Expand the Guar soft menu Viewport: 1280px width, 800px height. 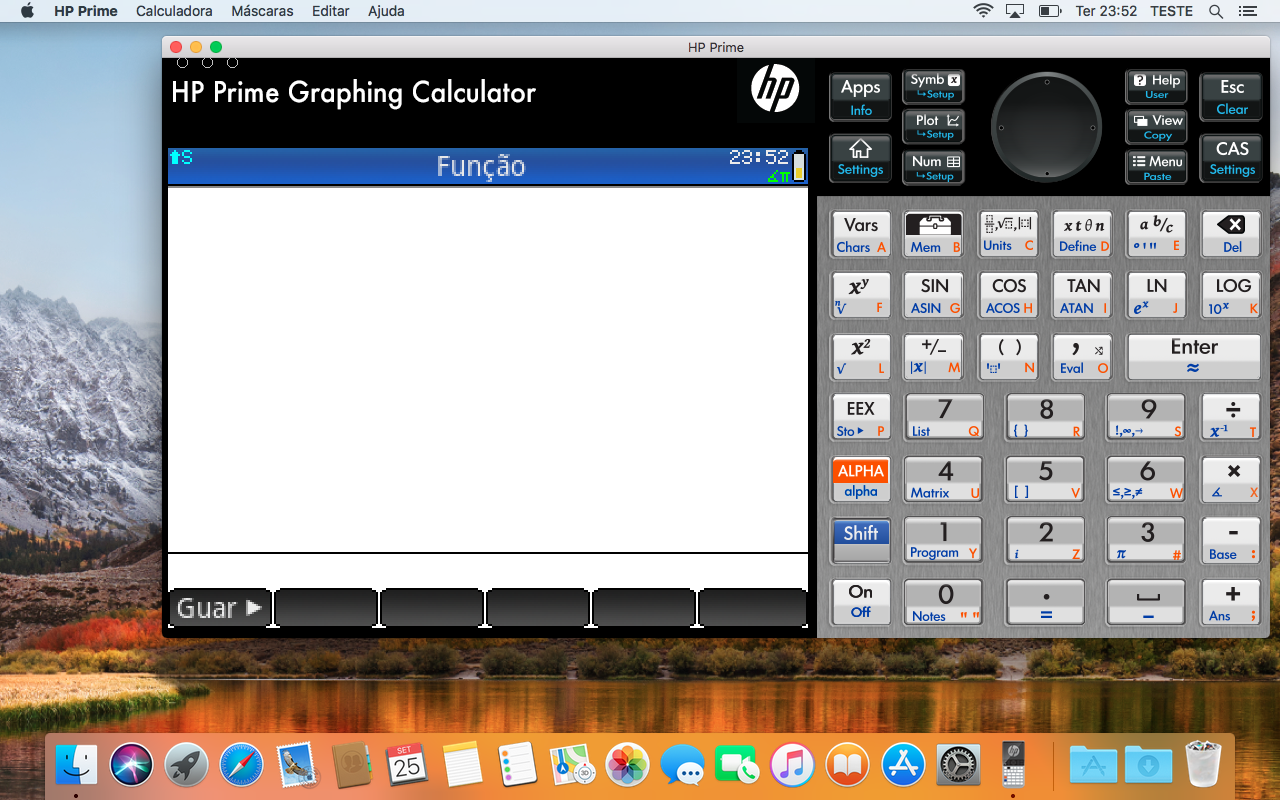pyautogui.click(x=218, y=607)
